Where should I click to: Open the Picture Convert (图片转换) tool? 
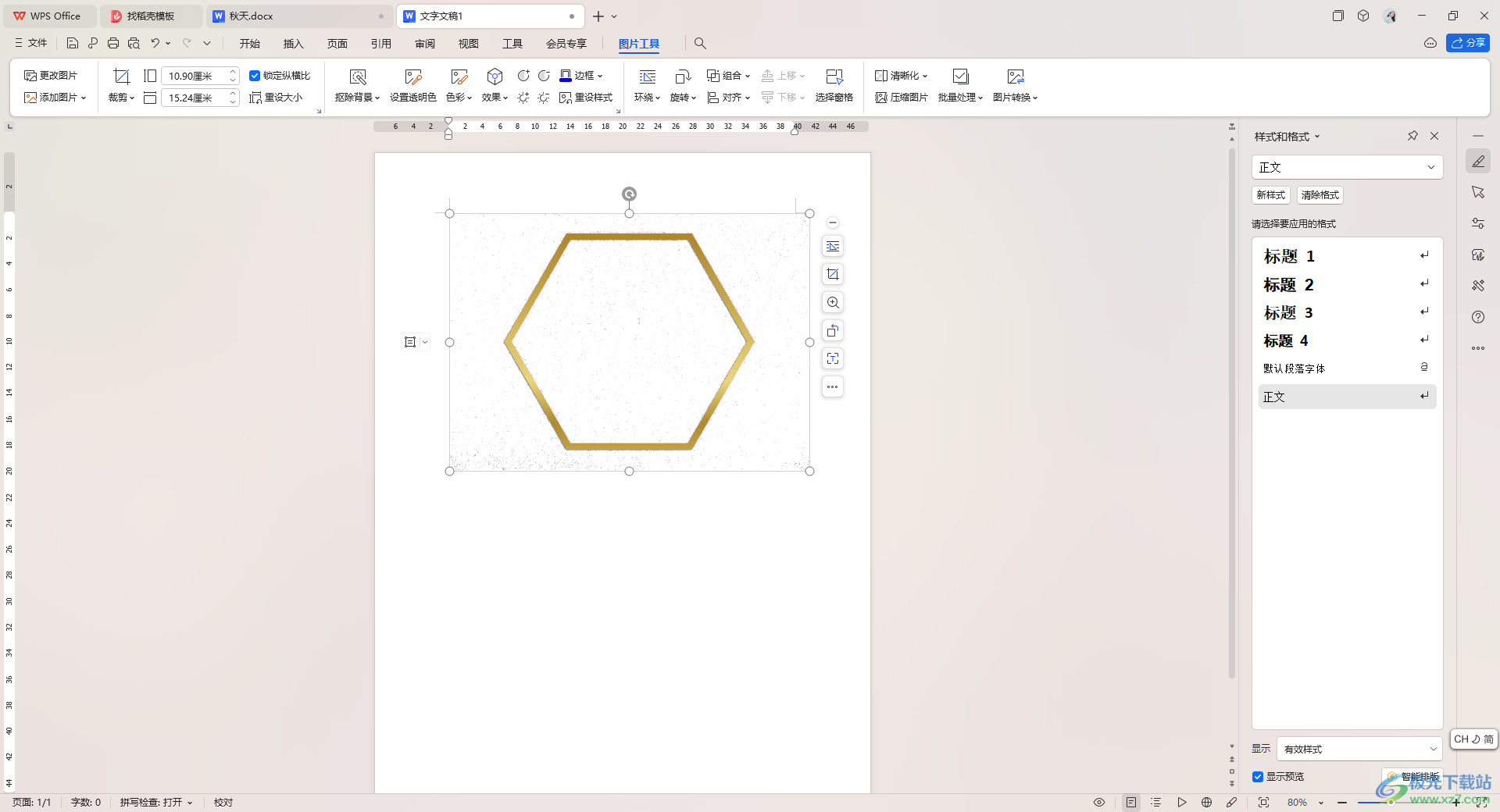1015,86
